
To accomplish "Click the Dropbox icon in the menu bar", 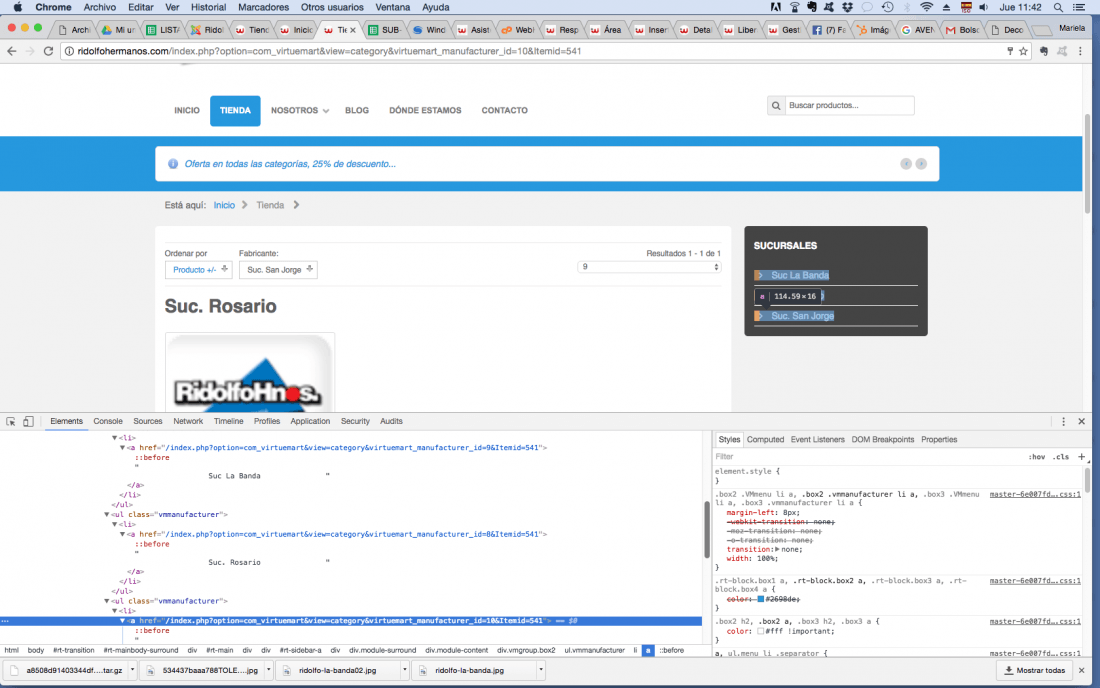I will [x=847, y=8].
